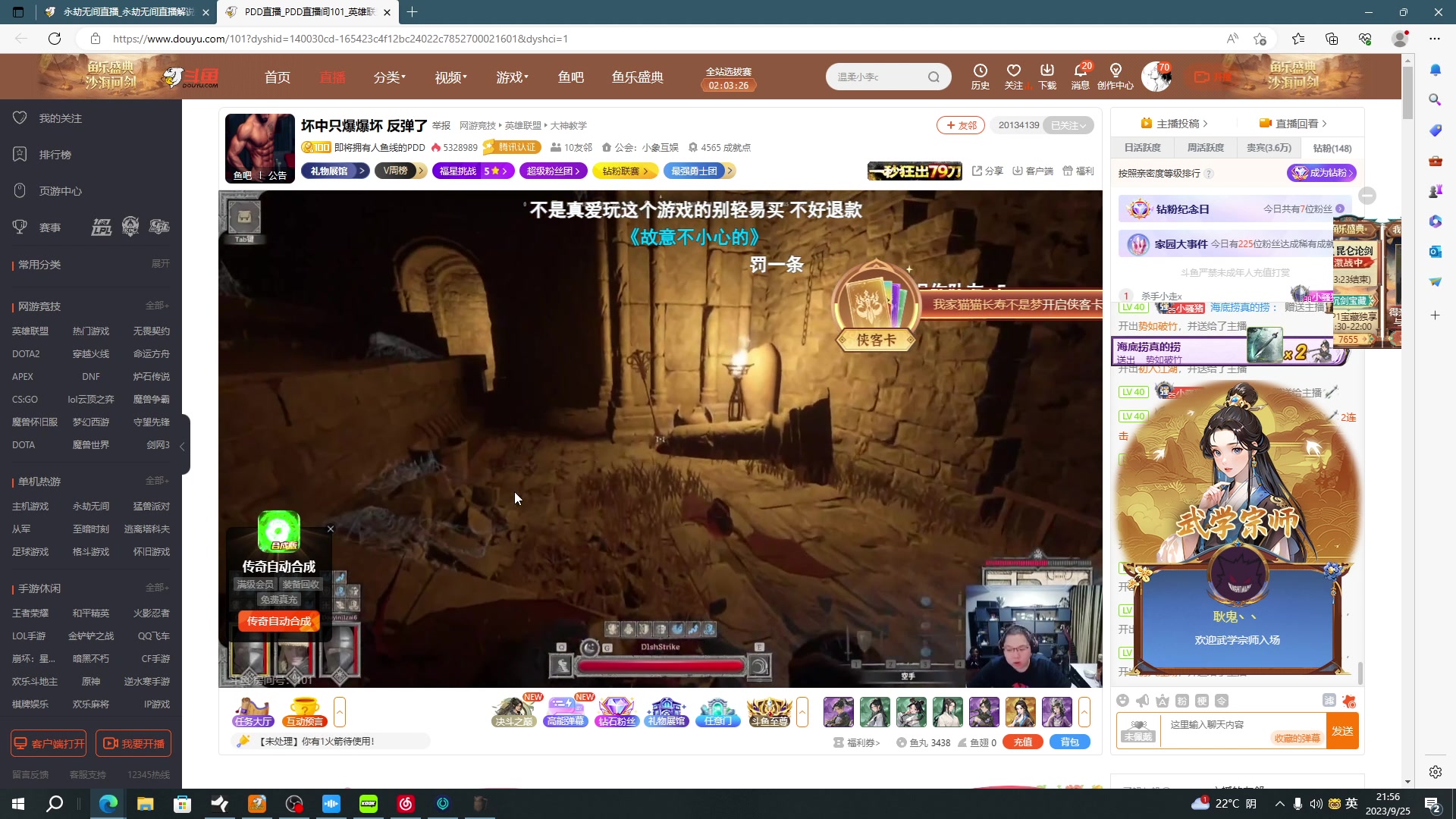The image size is (1456, 819).
Task: Open the 礼物展馆 gift hall icon below video
Action: (667, 712)
